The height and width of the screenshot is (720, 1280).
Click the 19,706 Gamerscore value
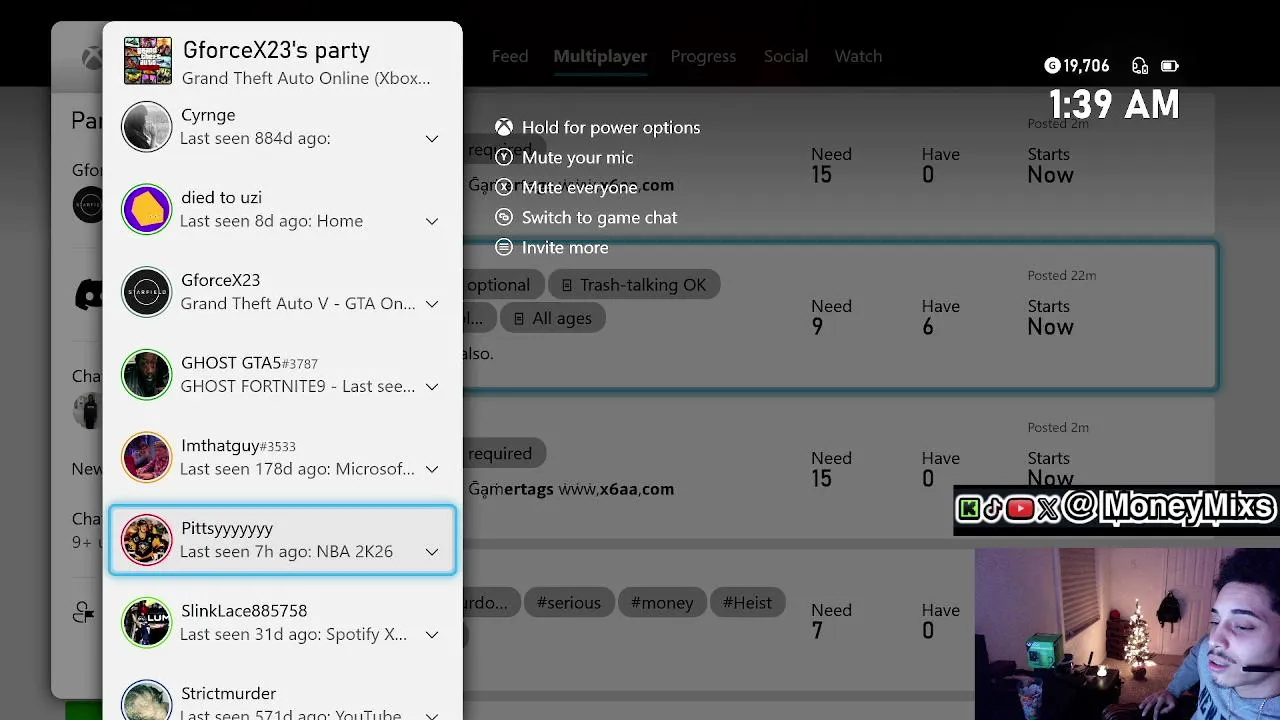(x=1086, y=66)
